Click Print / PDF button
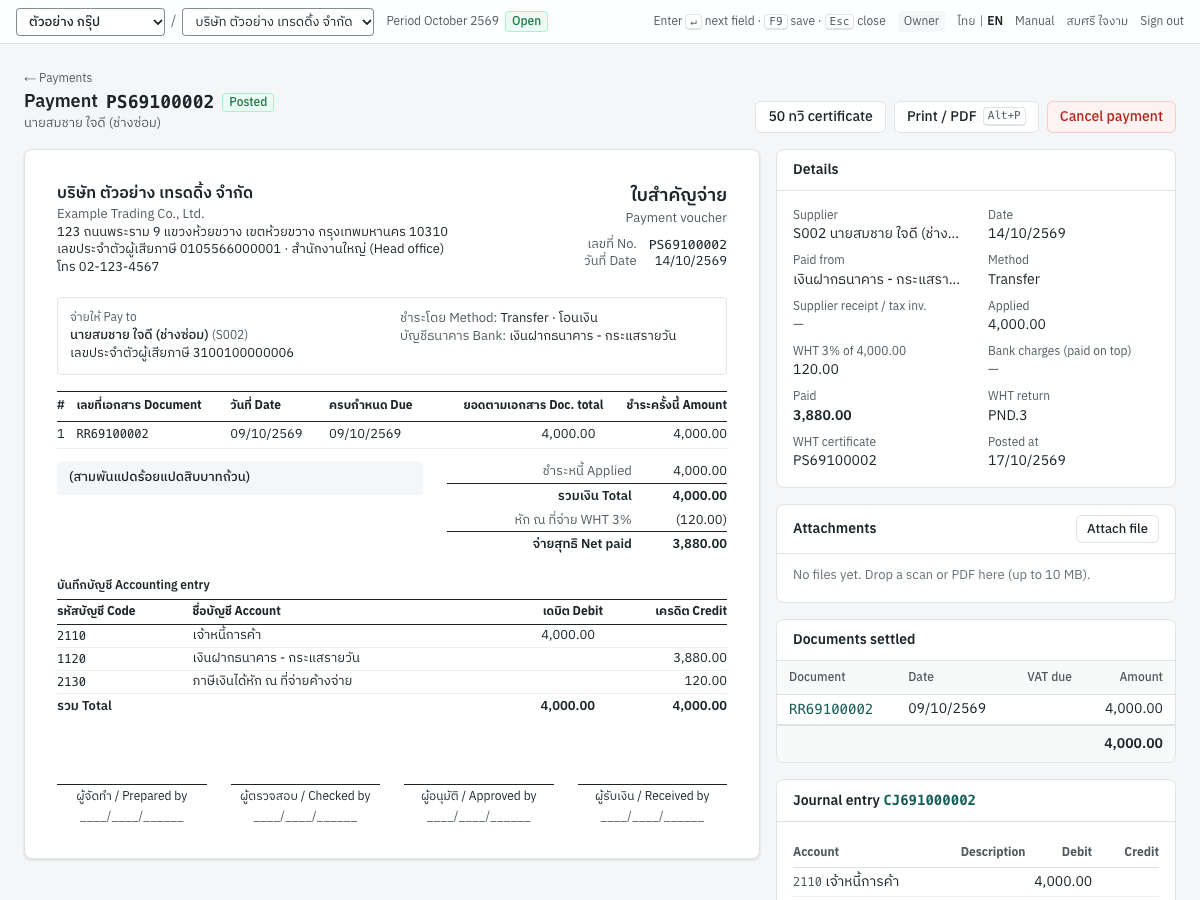The image size is (1200, 900). click(x=966, y=116)
